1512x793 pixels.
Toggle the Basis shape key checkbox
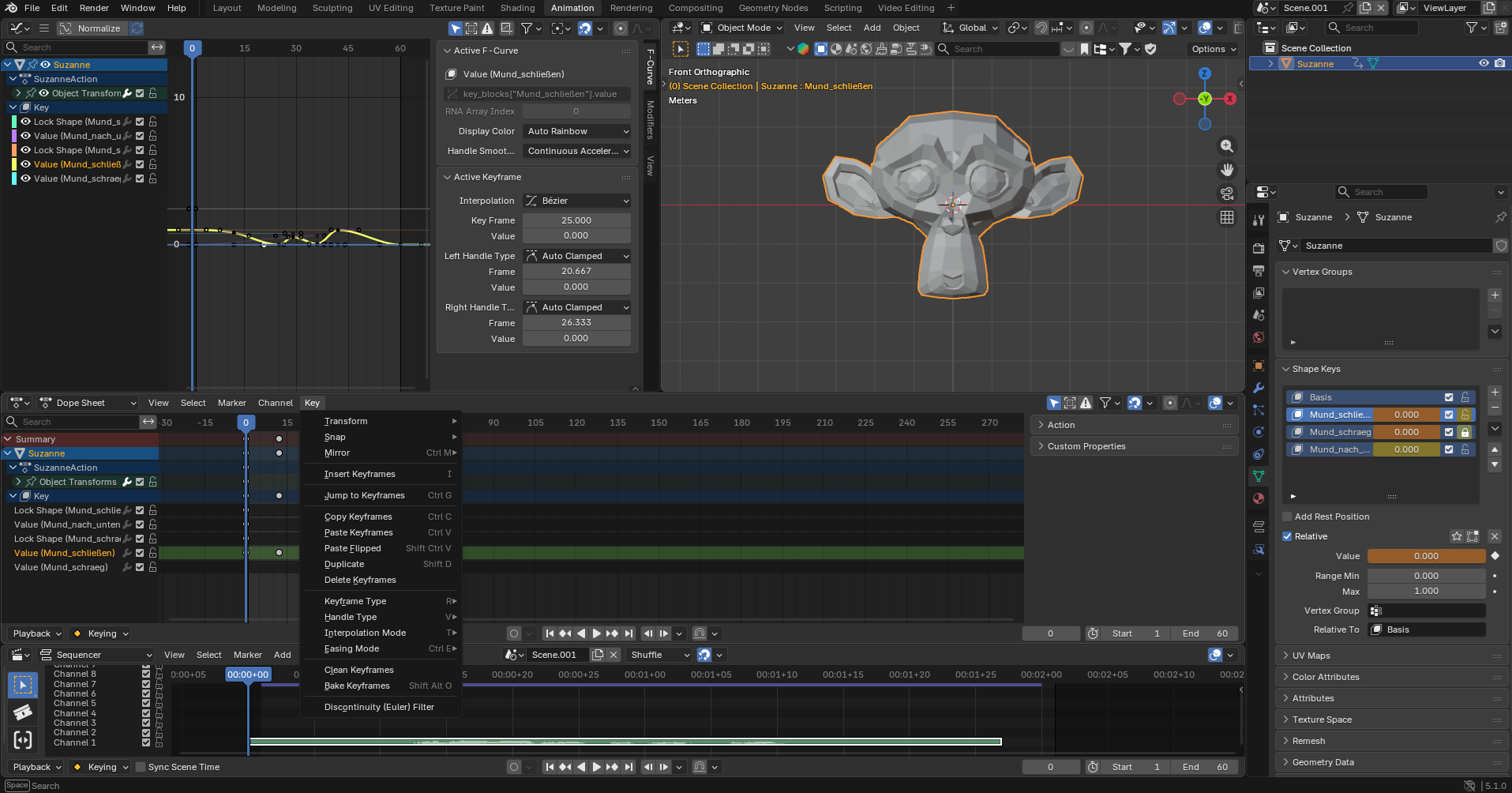1449,397
